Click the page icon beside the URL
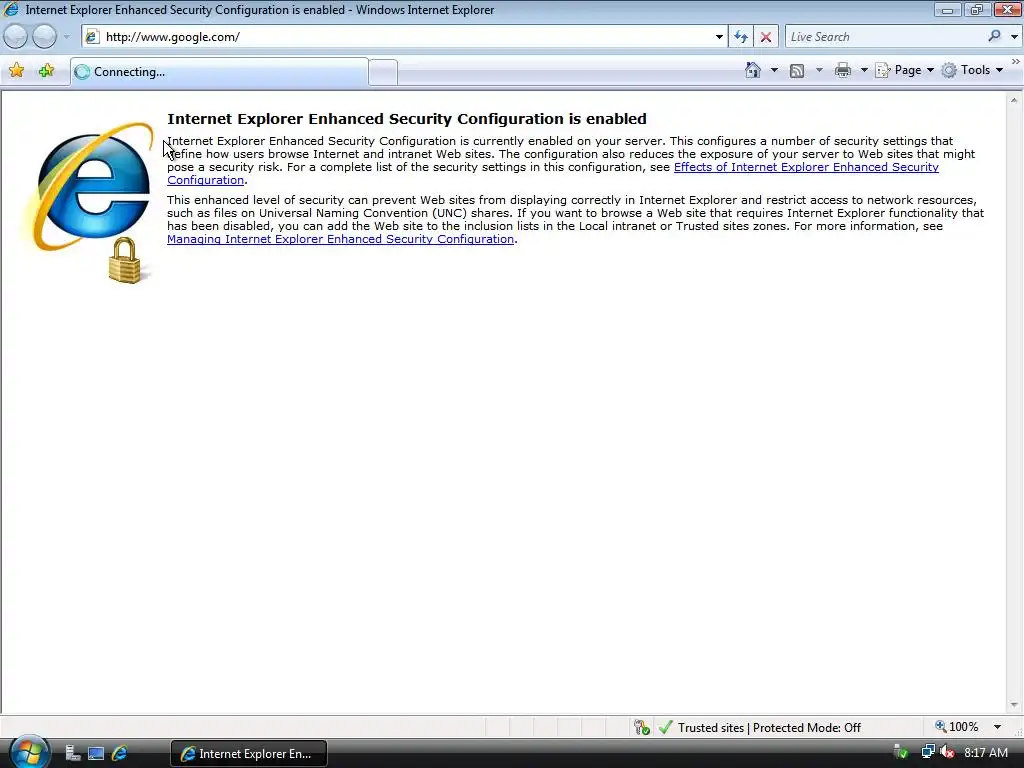Screen dimensions: 1024x768 point(92,37)
